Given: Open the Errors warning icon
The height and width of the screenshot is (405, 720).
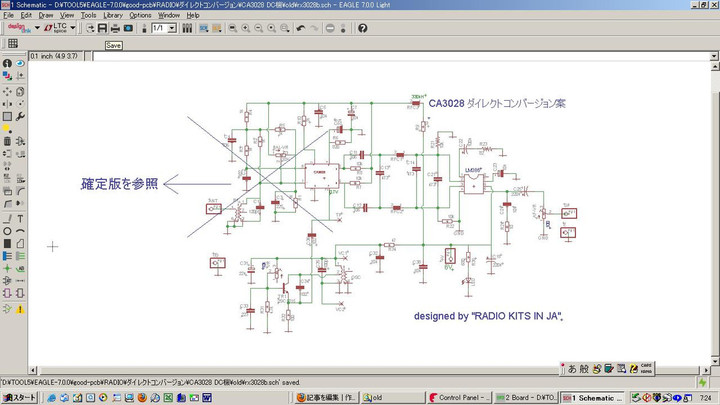Looking at the screenshot, I should [21, 309].
